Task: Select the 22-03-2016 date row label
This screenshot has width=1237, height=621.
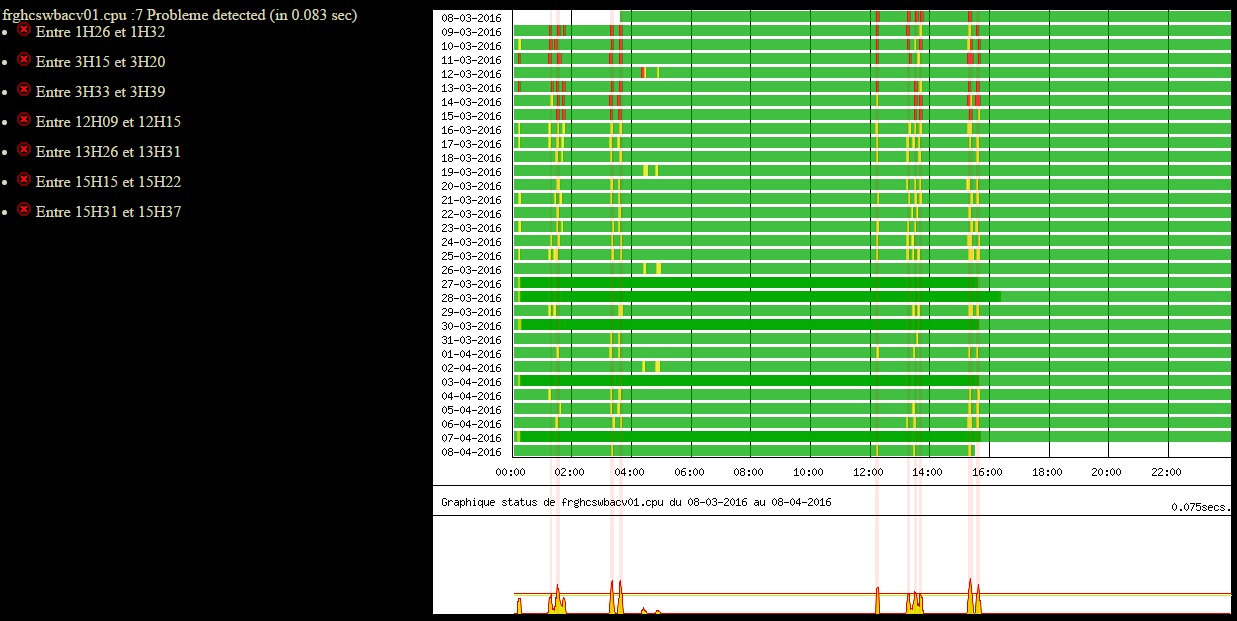Action: pyautogui.click(x=472, y=214)
